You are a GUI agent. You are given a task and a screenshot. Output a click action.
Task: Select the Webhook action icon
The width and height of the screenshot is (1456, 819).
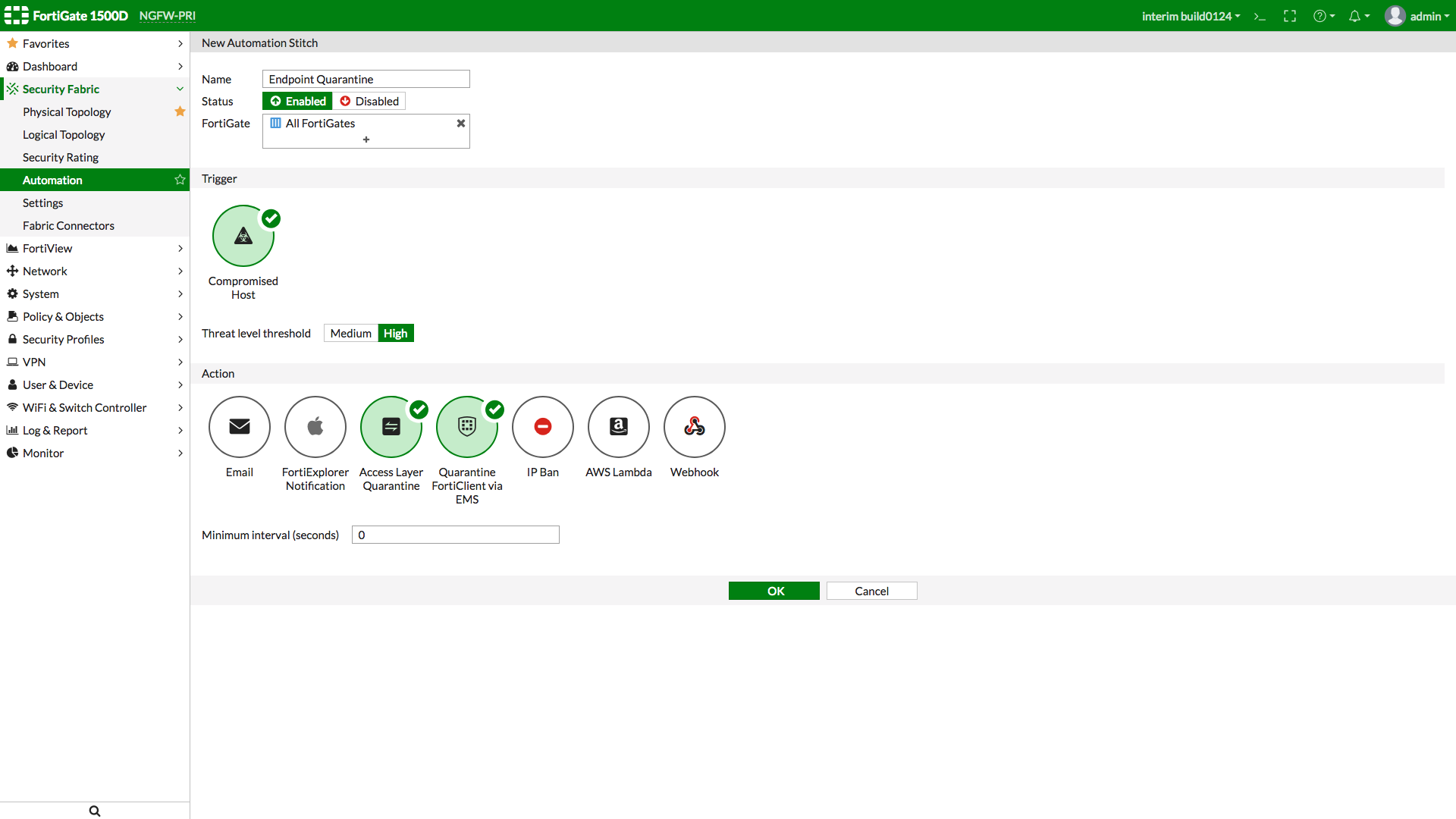(695, 427)
